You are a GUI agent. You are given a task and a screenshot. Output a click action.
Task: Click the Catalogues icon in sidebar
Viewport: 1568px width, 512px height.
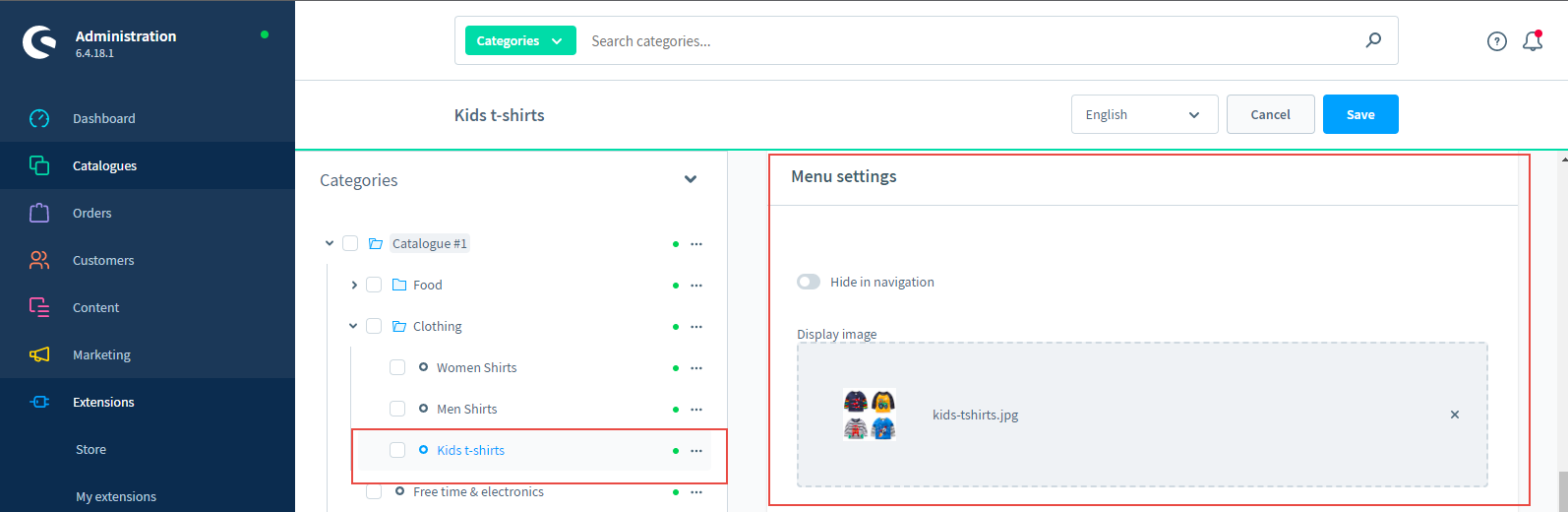click(x=39, y=165)
